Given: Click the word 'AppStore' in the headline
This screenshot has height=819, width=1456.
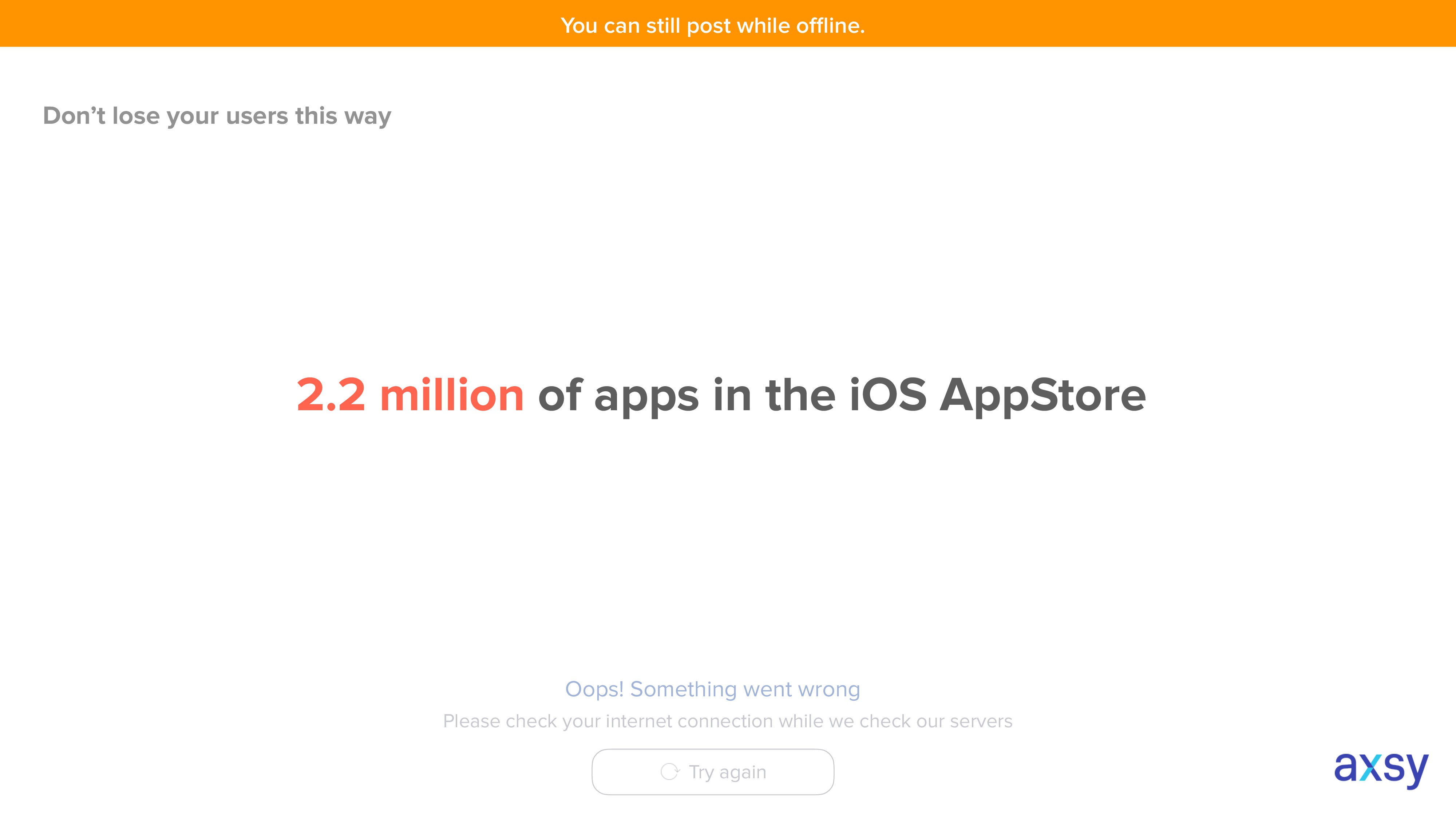Looking at the screenshot, I should (x=1043, y=396).
